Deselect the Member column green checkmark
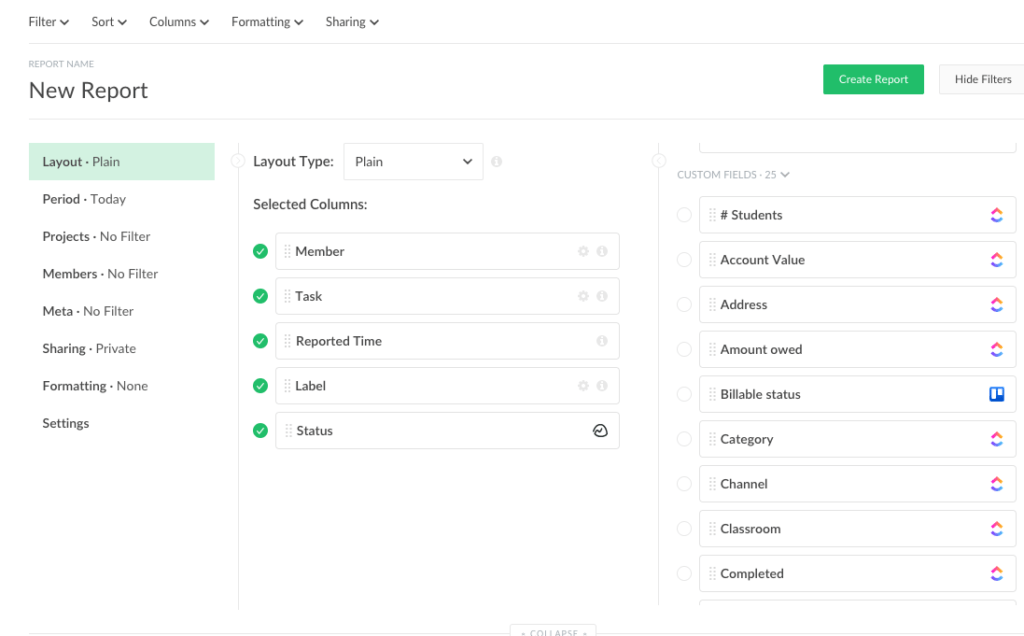 pyautogui.click(x=260, y=251)
